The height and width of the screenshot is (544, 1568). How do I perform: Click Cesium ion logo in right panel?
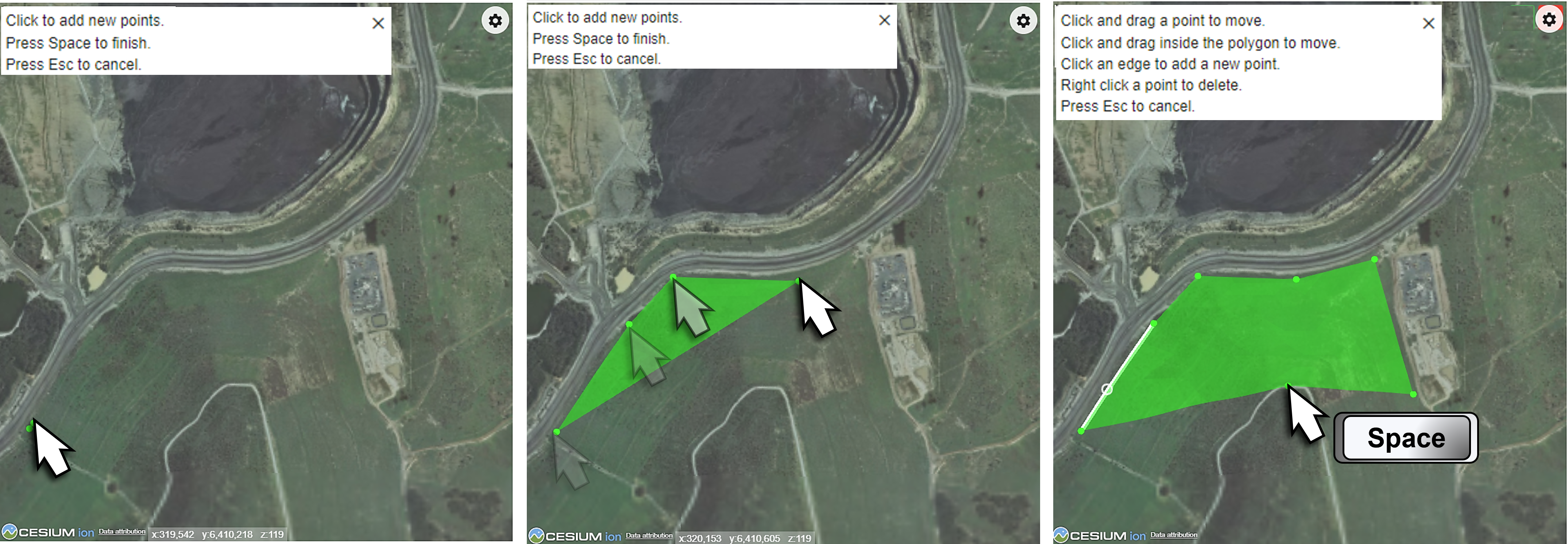click(x=1100, y=536)
